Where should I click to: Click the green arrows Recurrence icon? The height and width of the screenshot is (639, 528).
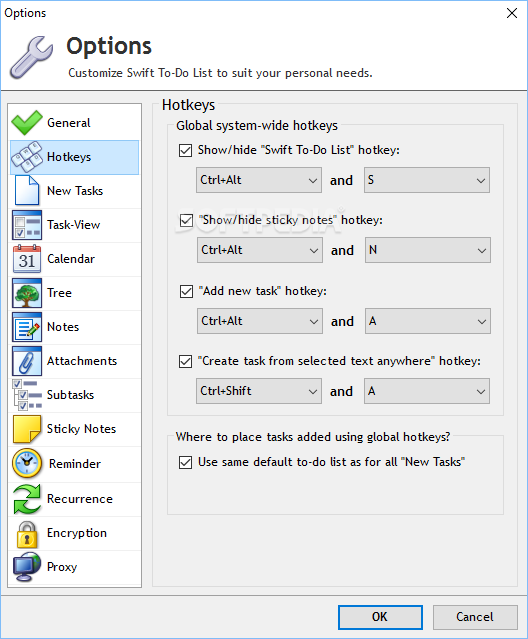(x=27, y=499)
